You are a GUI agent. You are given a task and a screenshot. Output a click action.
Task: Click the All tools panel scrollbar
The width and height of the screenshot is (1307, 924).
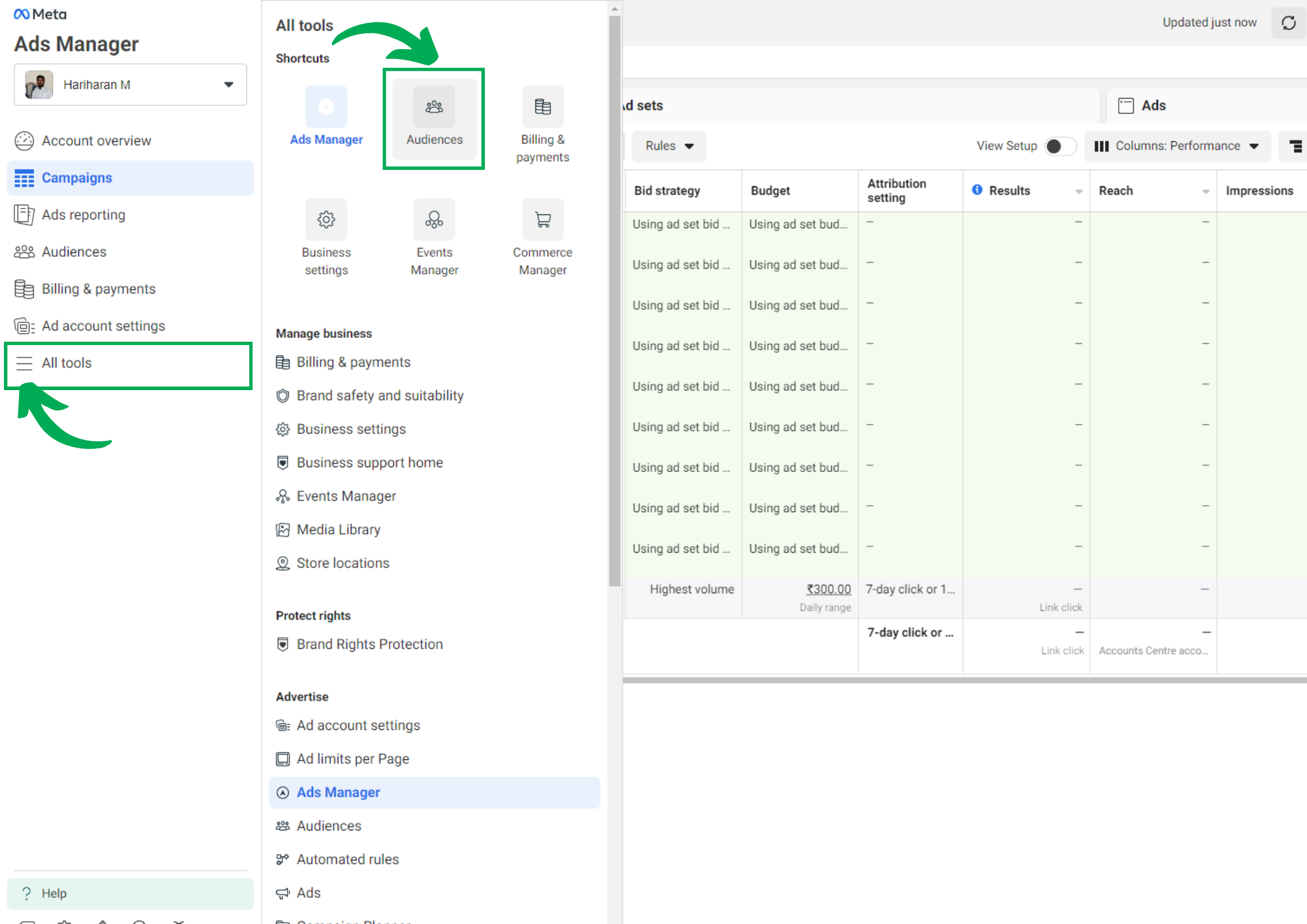614,301
